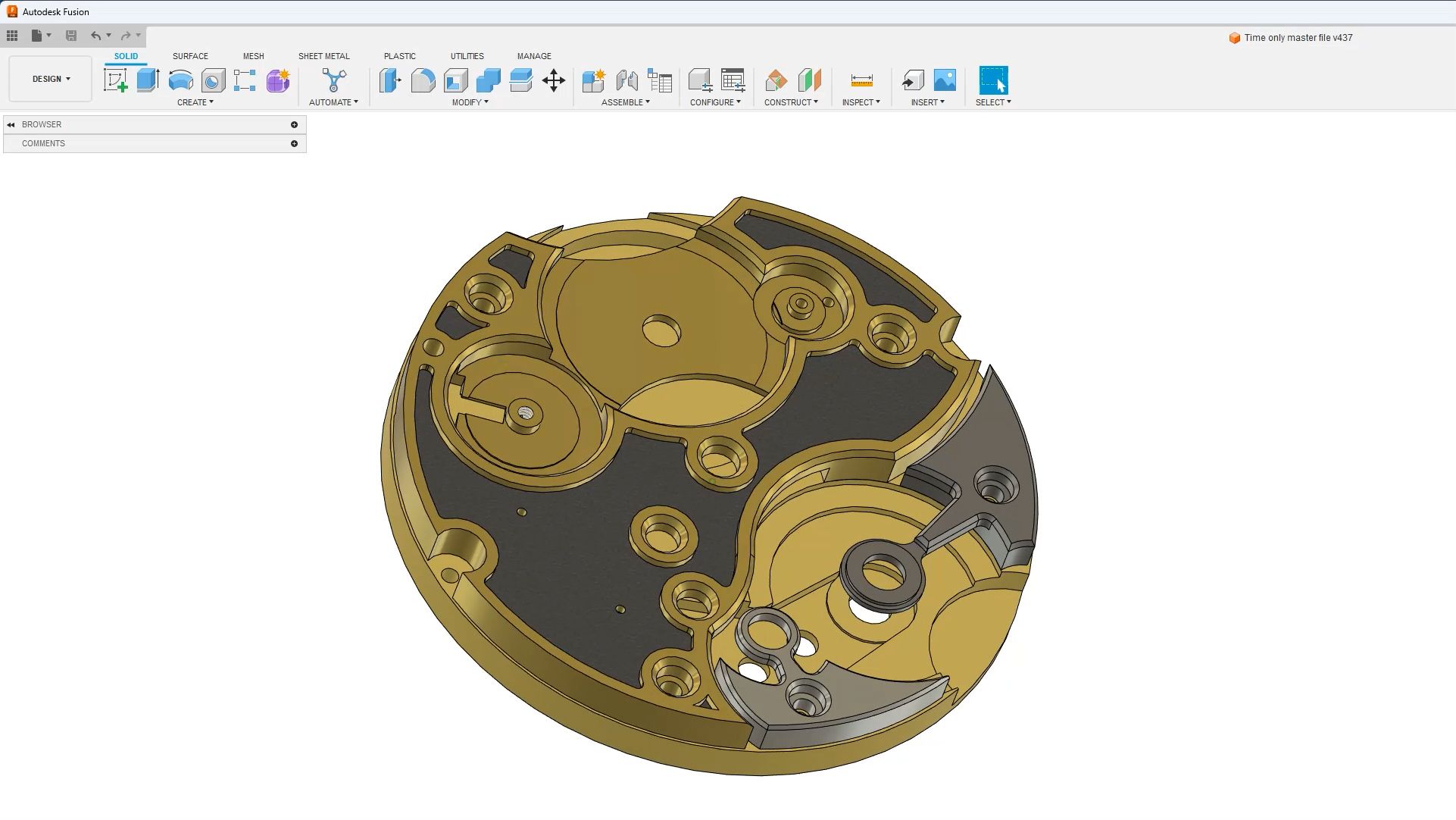This screenshot has width=1456, height=820.
Task: Click the Insert canvas image icon
Action: coord(945,80)
